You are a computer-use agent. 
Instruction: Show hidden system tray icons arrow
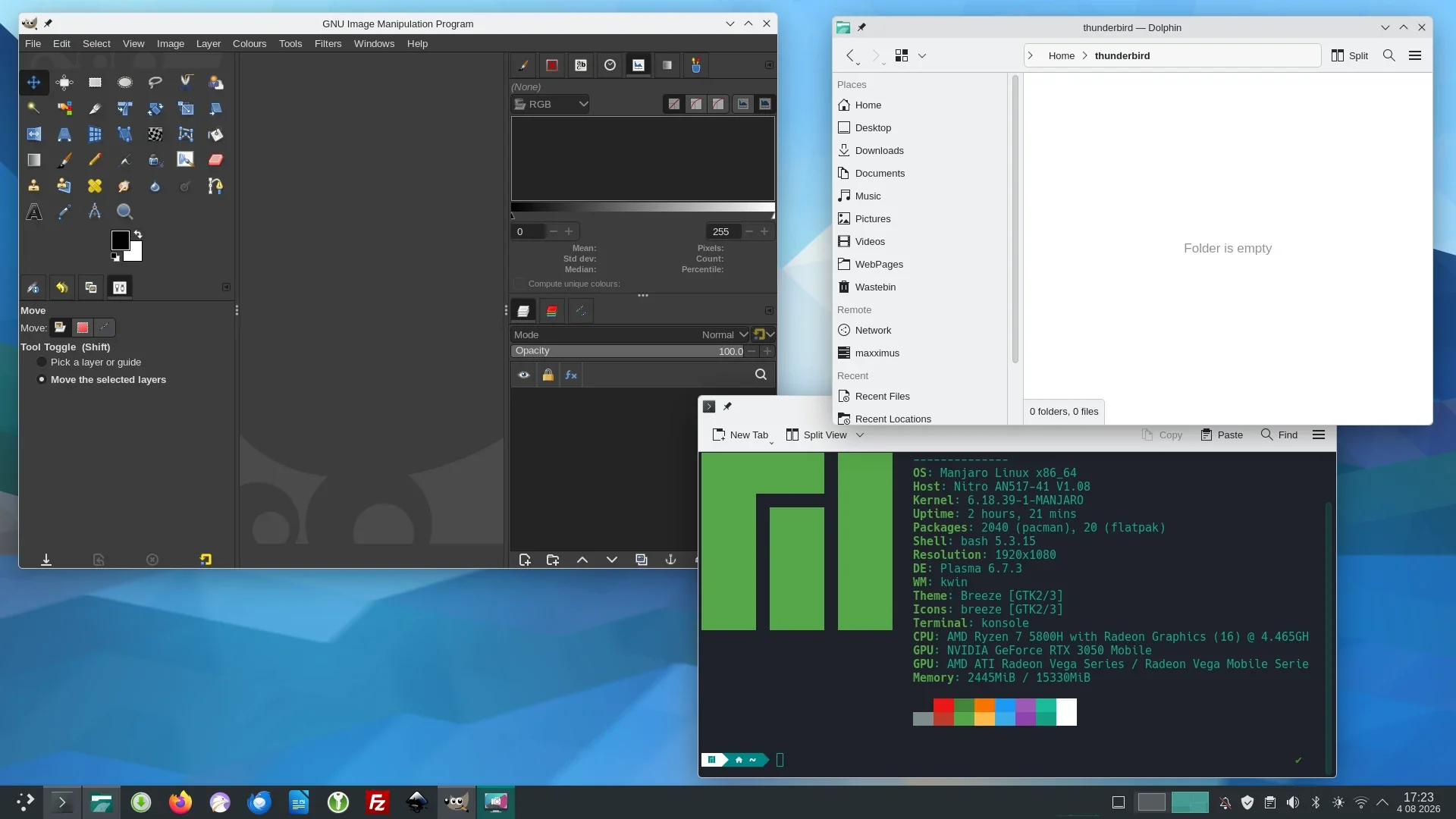coord(1382,802)
